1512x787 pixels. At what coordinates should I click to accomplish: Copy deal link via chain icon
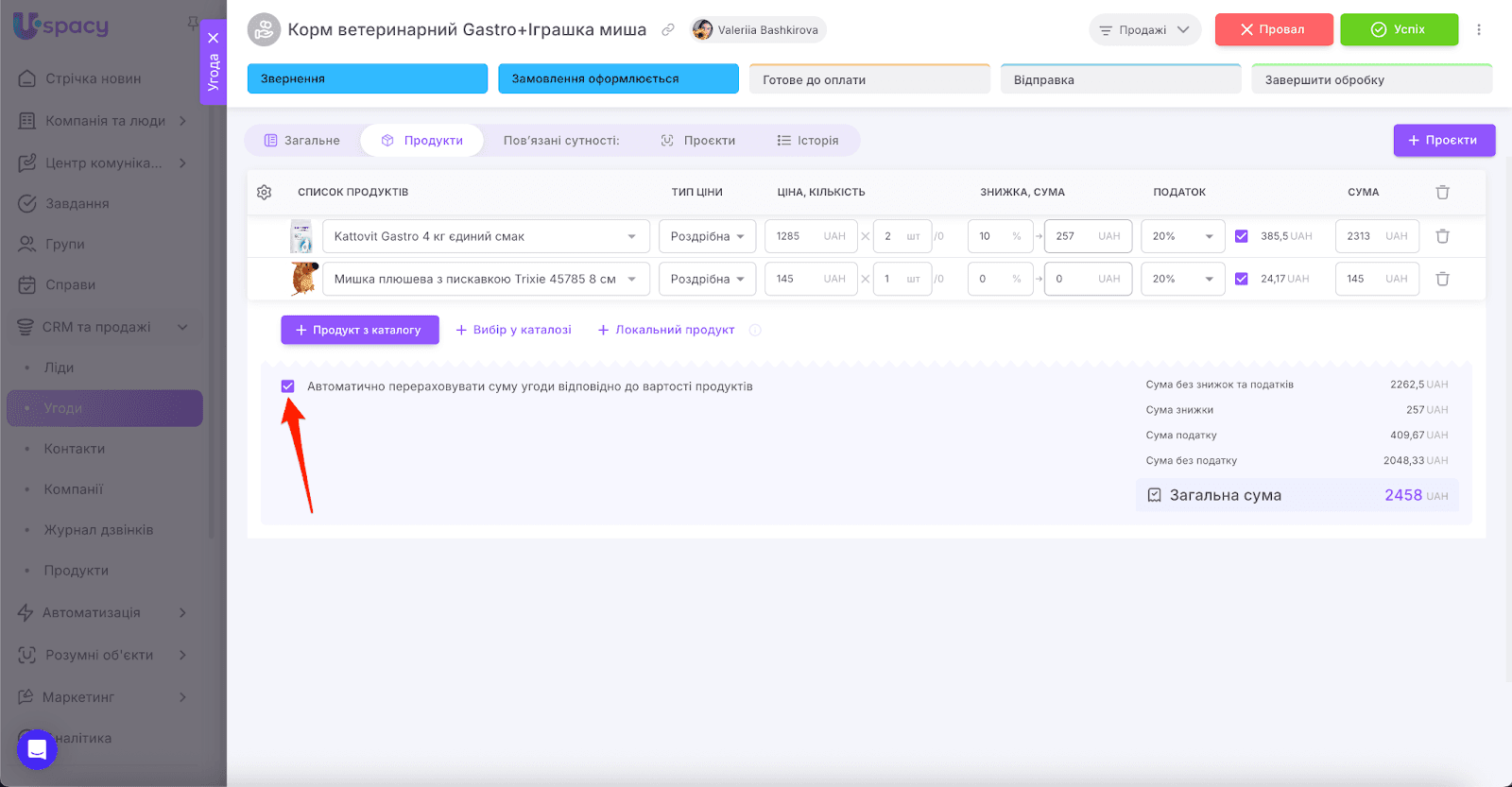pos(668,29)
